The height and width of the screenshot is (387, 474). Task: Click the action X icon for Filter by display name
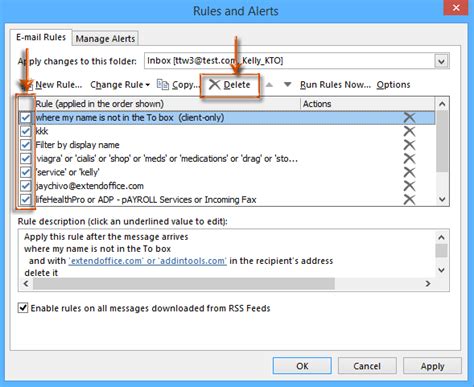point(409,145)
